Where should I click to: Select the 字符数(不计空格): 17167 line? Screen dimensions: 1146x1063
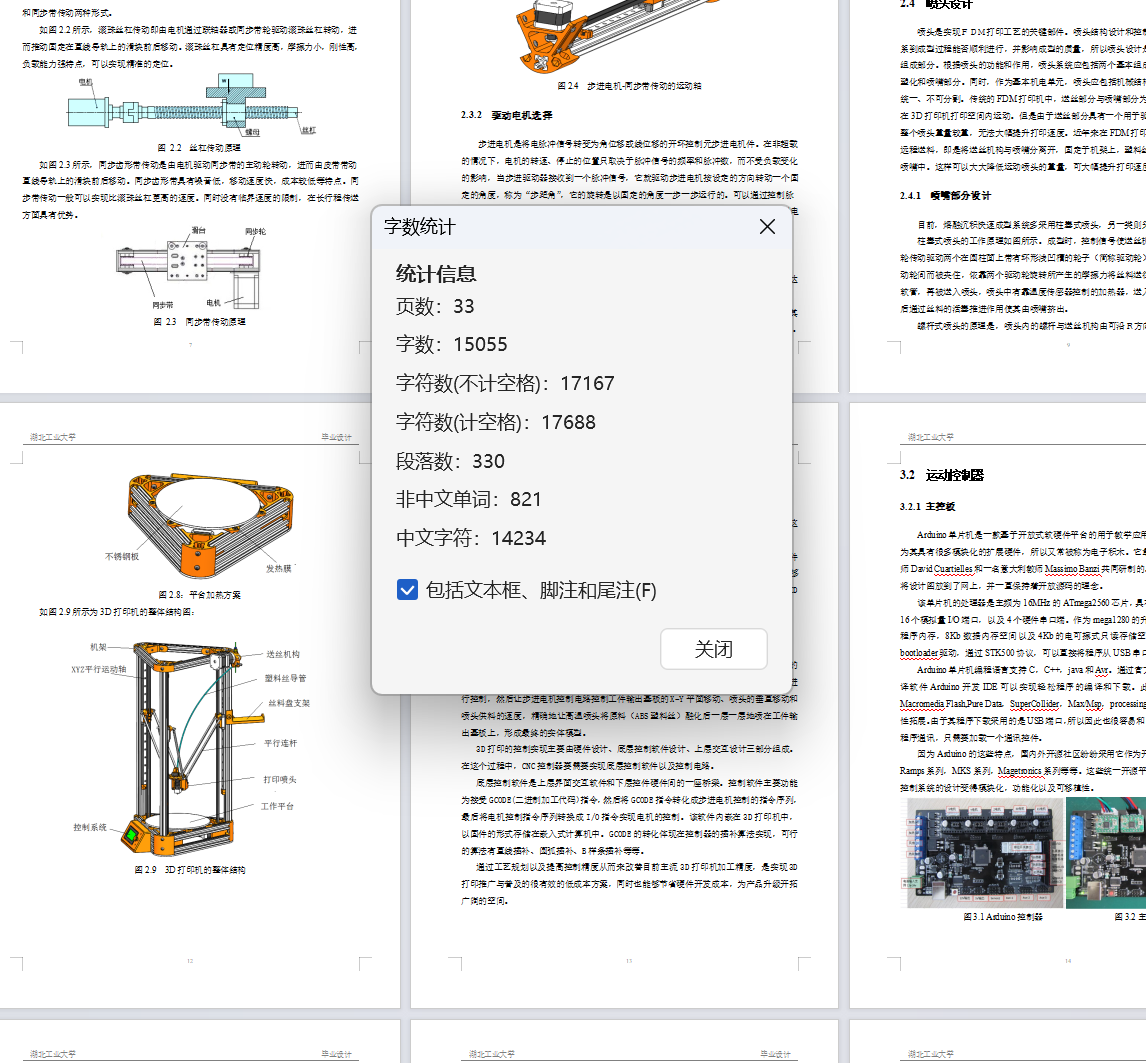505,383
